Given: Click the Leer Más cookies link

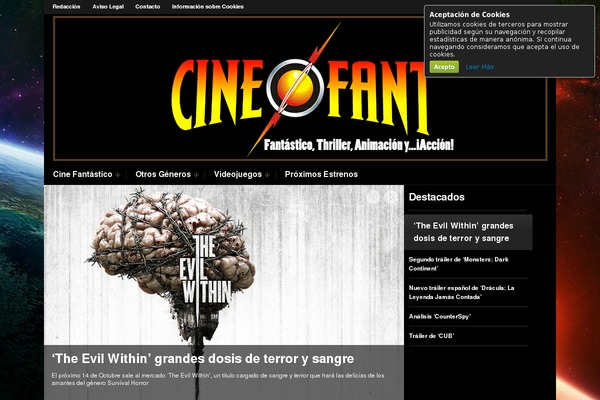Looking at the screenshot, I should 479,67.
